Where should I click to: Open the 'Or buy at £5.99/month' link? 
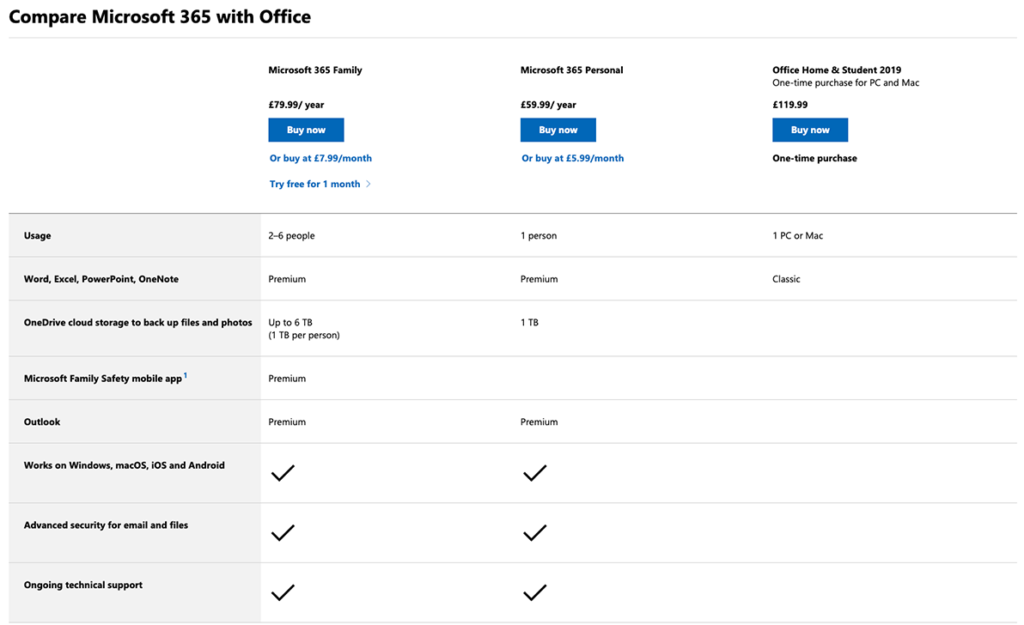[572, 158]
